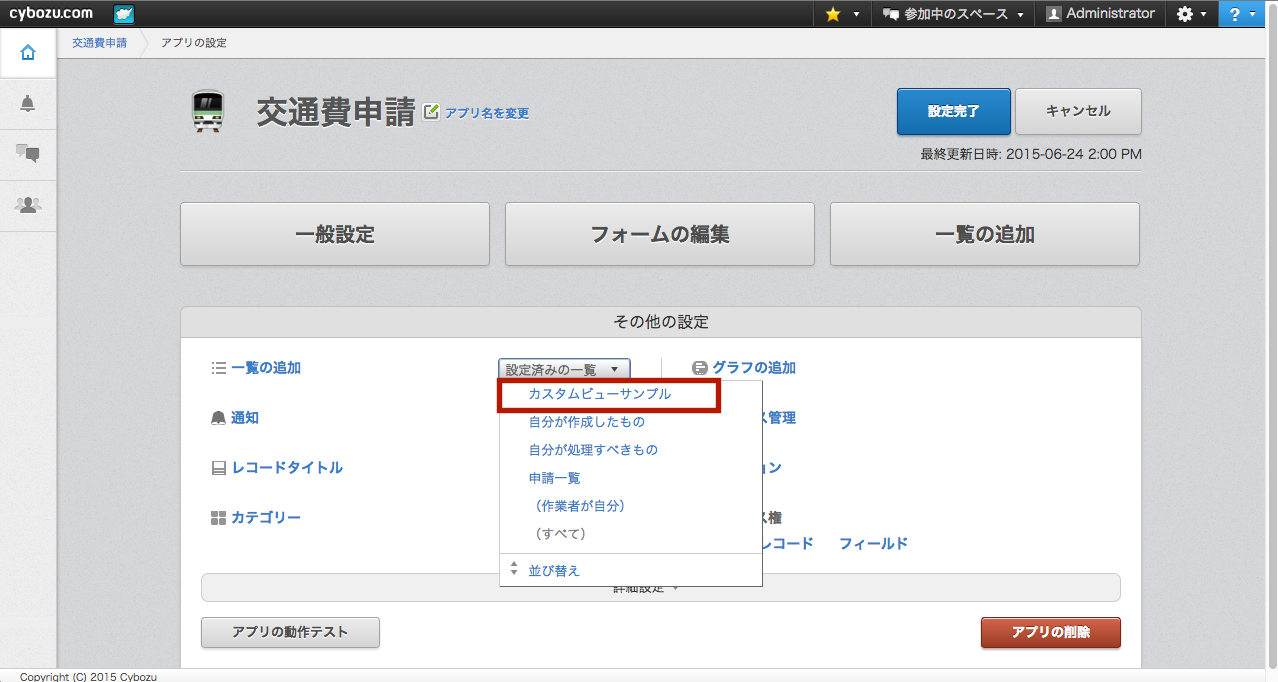Open notifications bell in the sidebar
Image resolution: width=1278 pixels, height=682 pixels.
coord(28,104)
